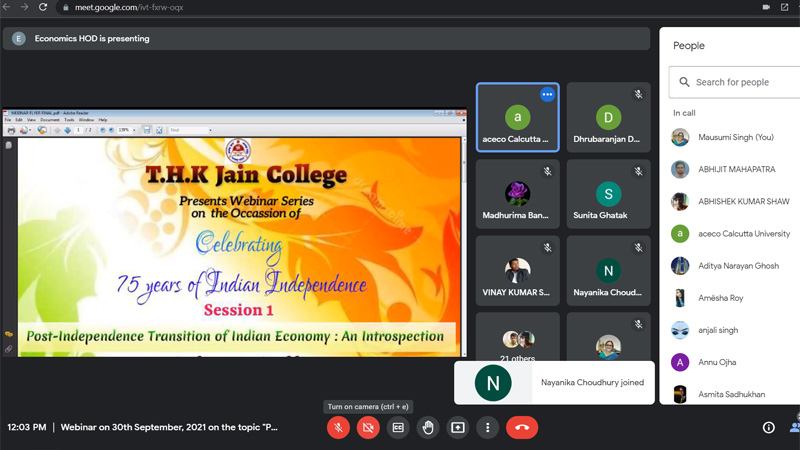
Task: Click previous page arrow in Adobe Reader
Action: coord(57,130)
